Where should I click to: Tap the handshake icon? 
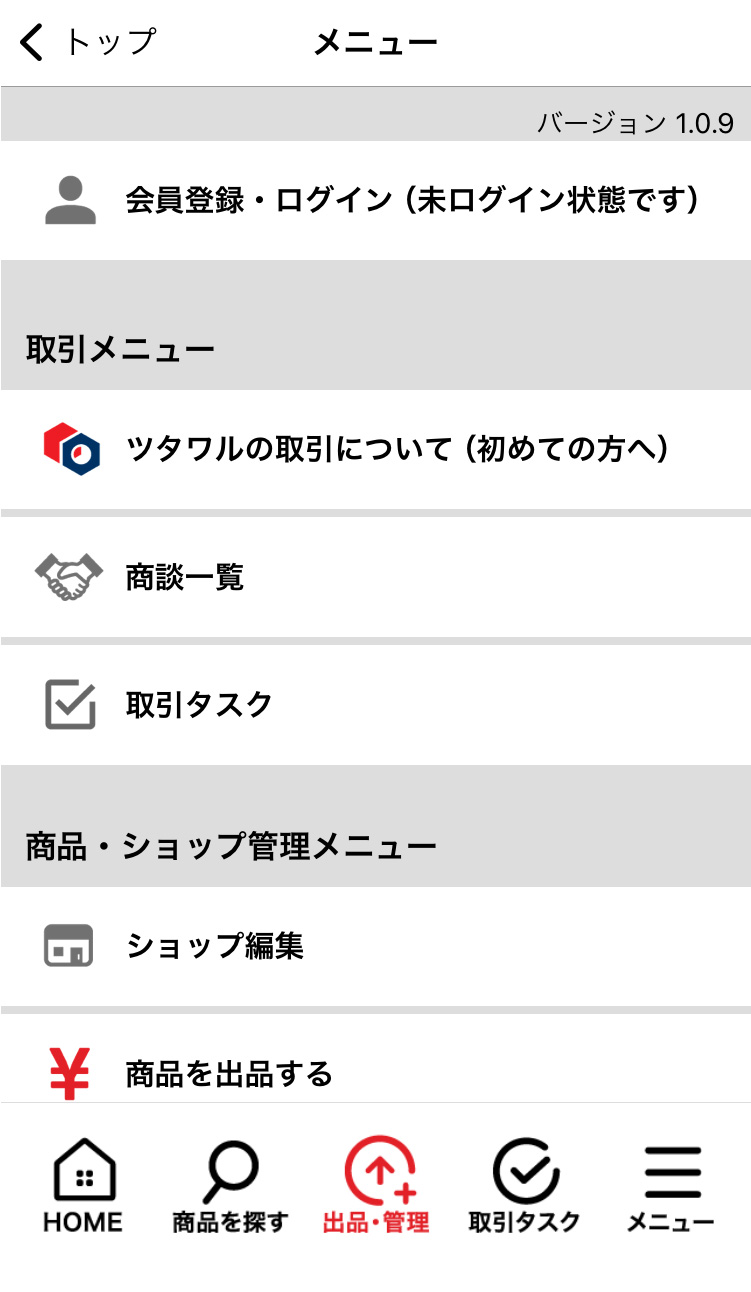(69, 577)
